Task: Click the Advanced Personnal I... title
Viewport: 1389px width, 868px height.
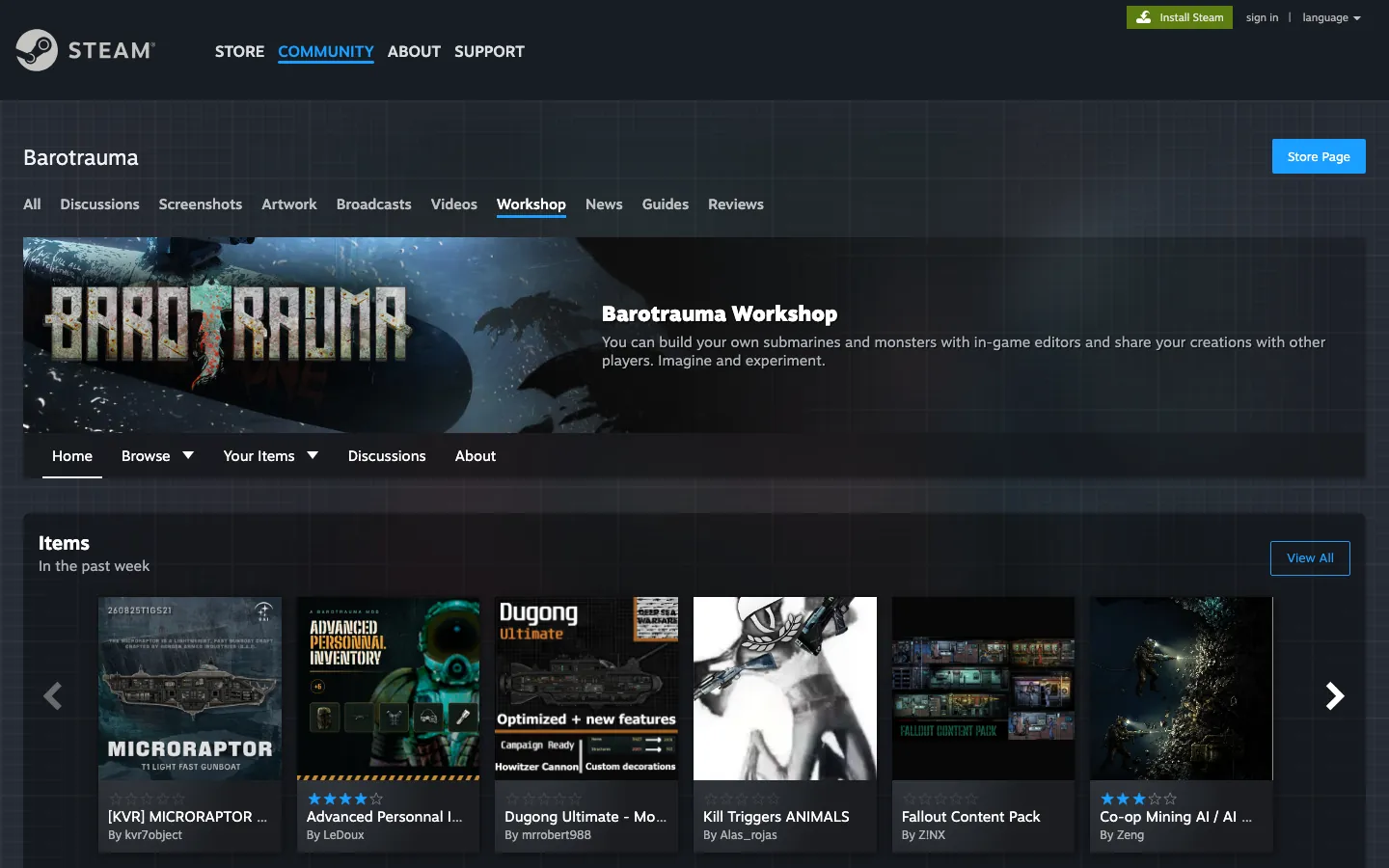Action: pyautogui.click(x=385, y=817)
